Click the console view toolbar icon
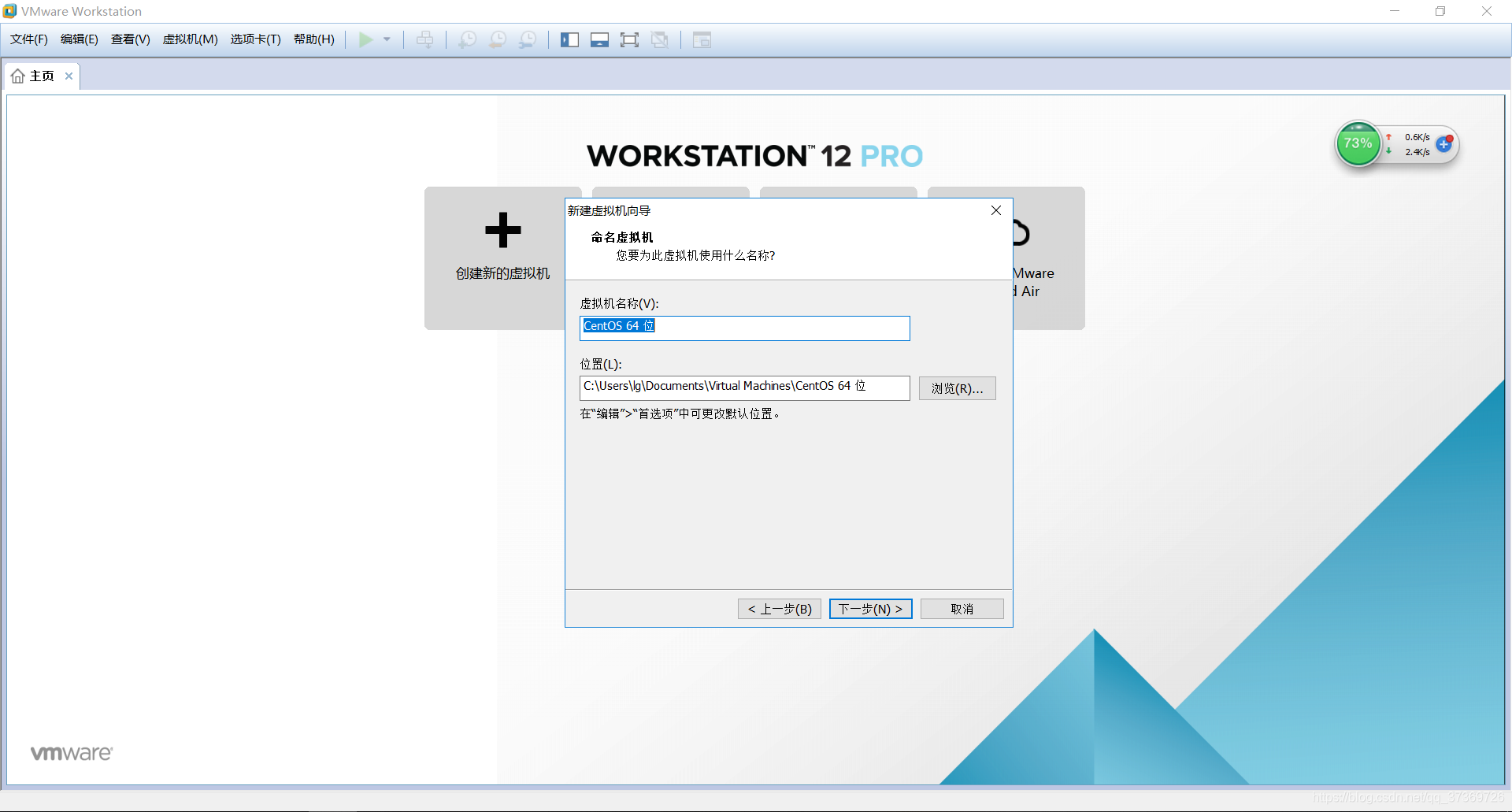This screenshot has width=1512, height=812. click(702, 39)
